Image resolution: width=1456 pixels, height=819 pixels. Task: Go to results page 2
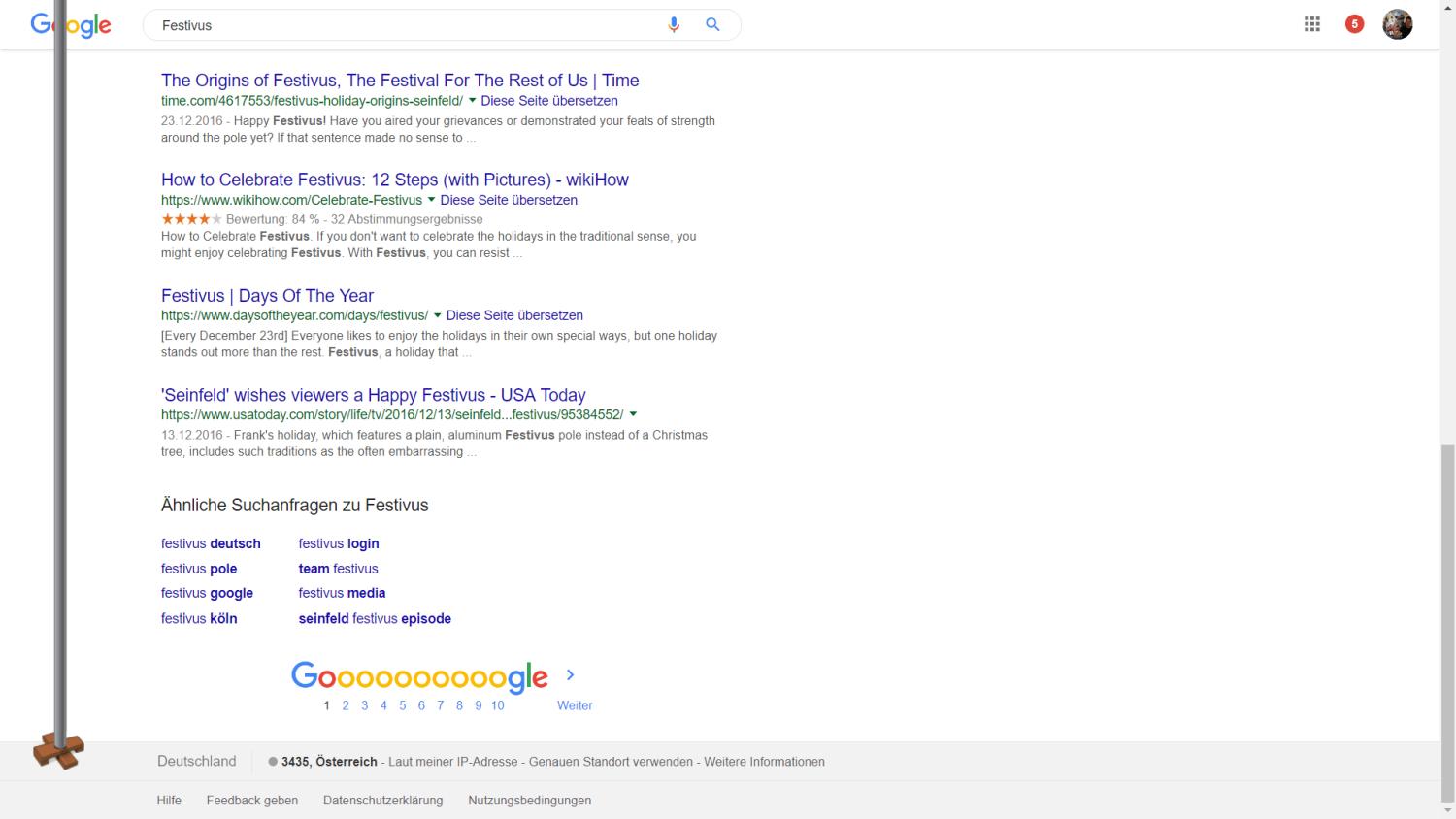[346, 705]
